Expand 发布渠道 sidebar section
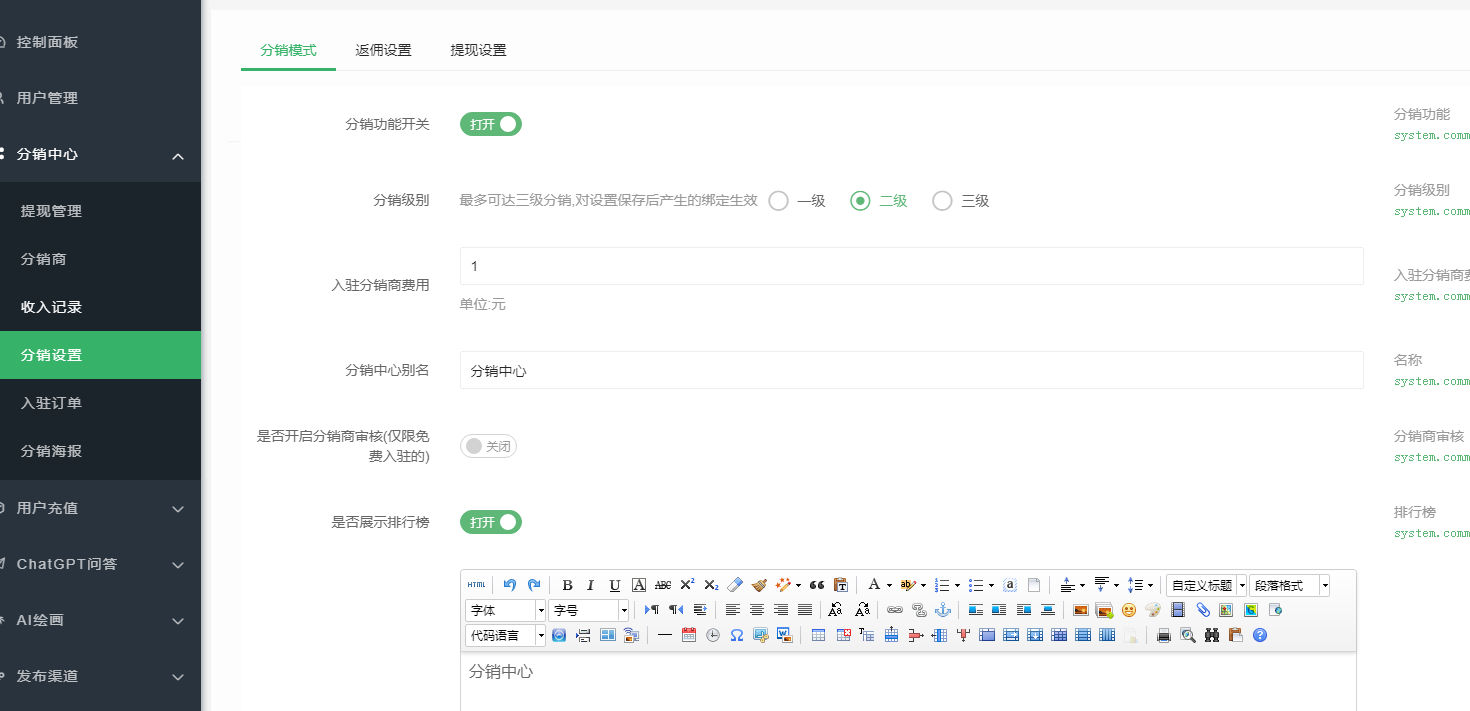 pos(178,676)
